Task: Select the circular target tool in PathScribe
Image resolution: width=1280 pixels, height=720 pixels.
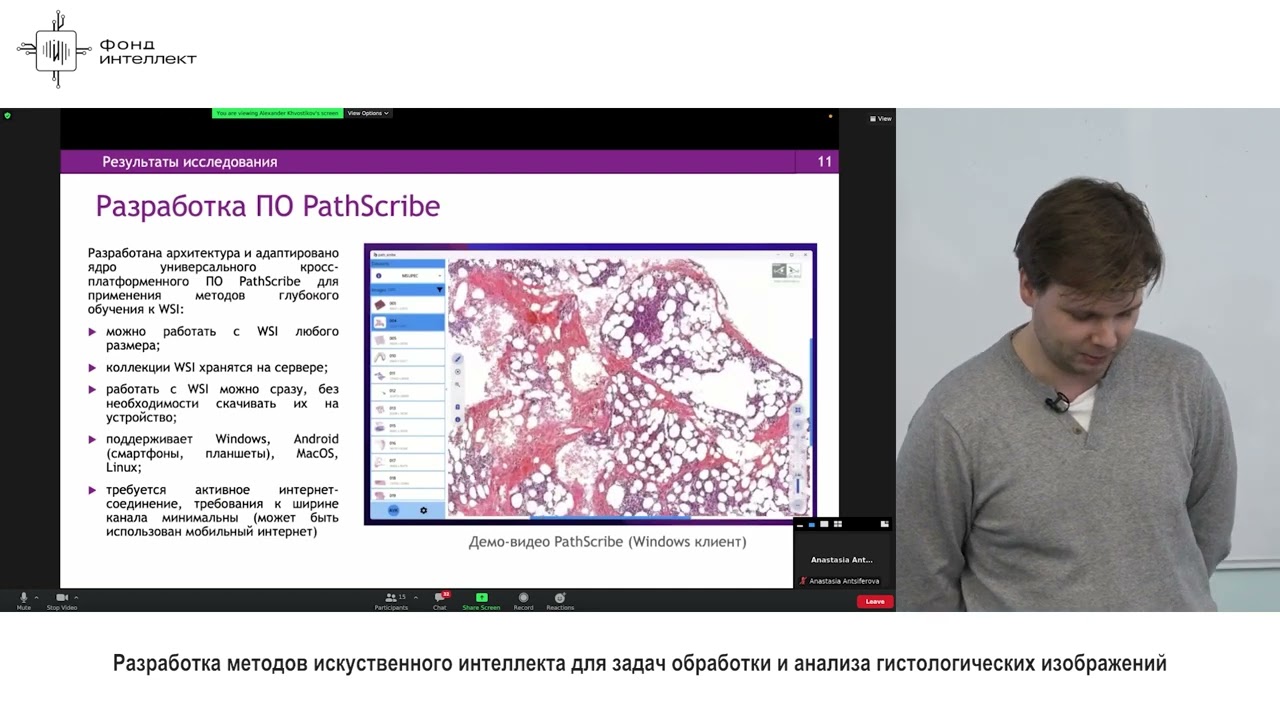Action: [x=458, y=371]
